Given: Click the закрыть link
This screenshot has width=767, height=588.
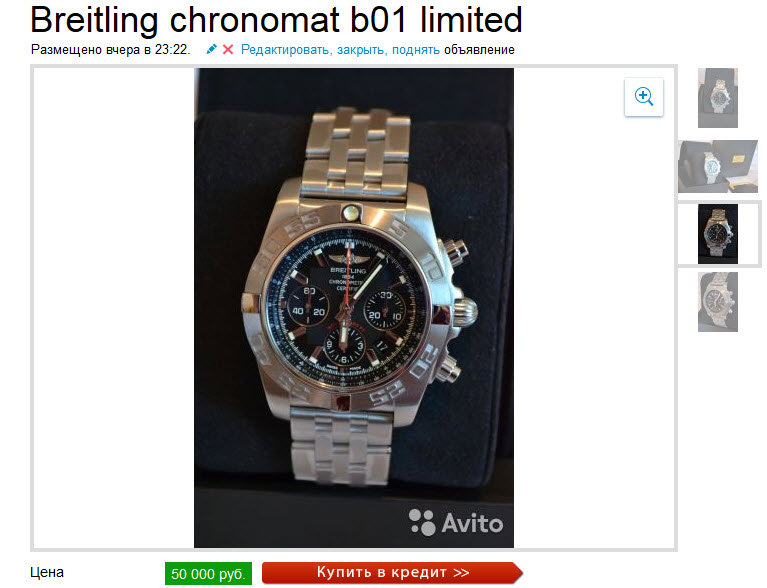Looking at the screenshot, I should [362, 50].
